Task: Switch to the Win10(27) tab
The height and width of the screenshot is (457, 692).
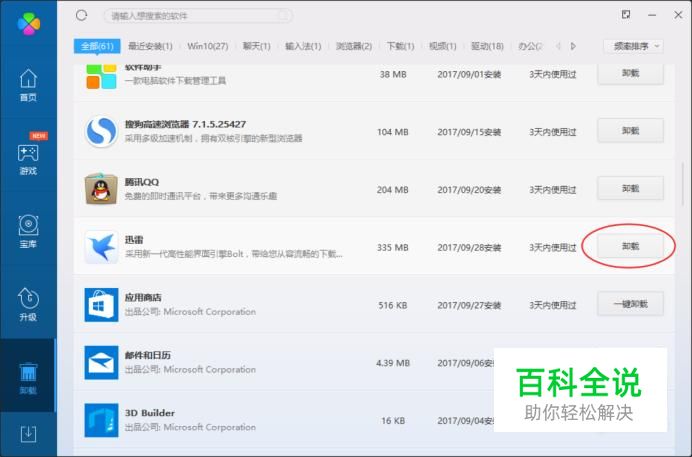Action: 207,46
